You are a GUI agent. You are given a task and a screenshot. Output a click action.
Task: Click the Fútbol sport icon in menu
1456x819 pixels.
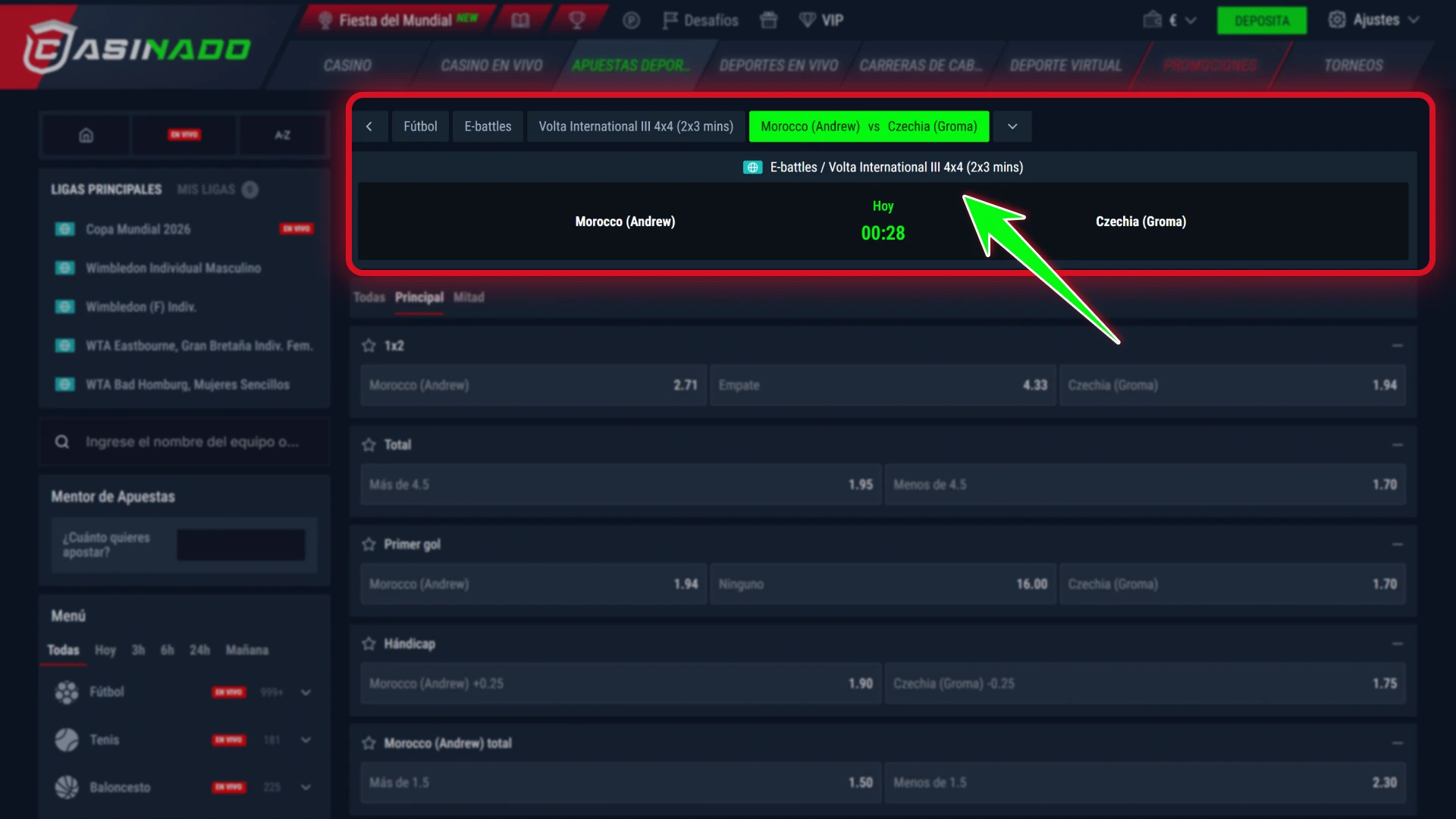coord(67,692)
